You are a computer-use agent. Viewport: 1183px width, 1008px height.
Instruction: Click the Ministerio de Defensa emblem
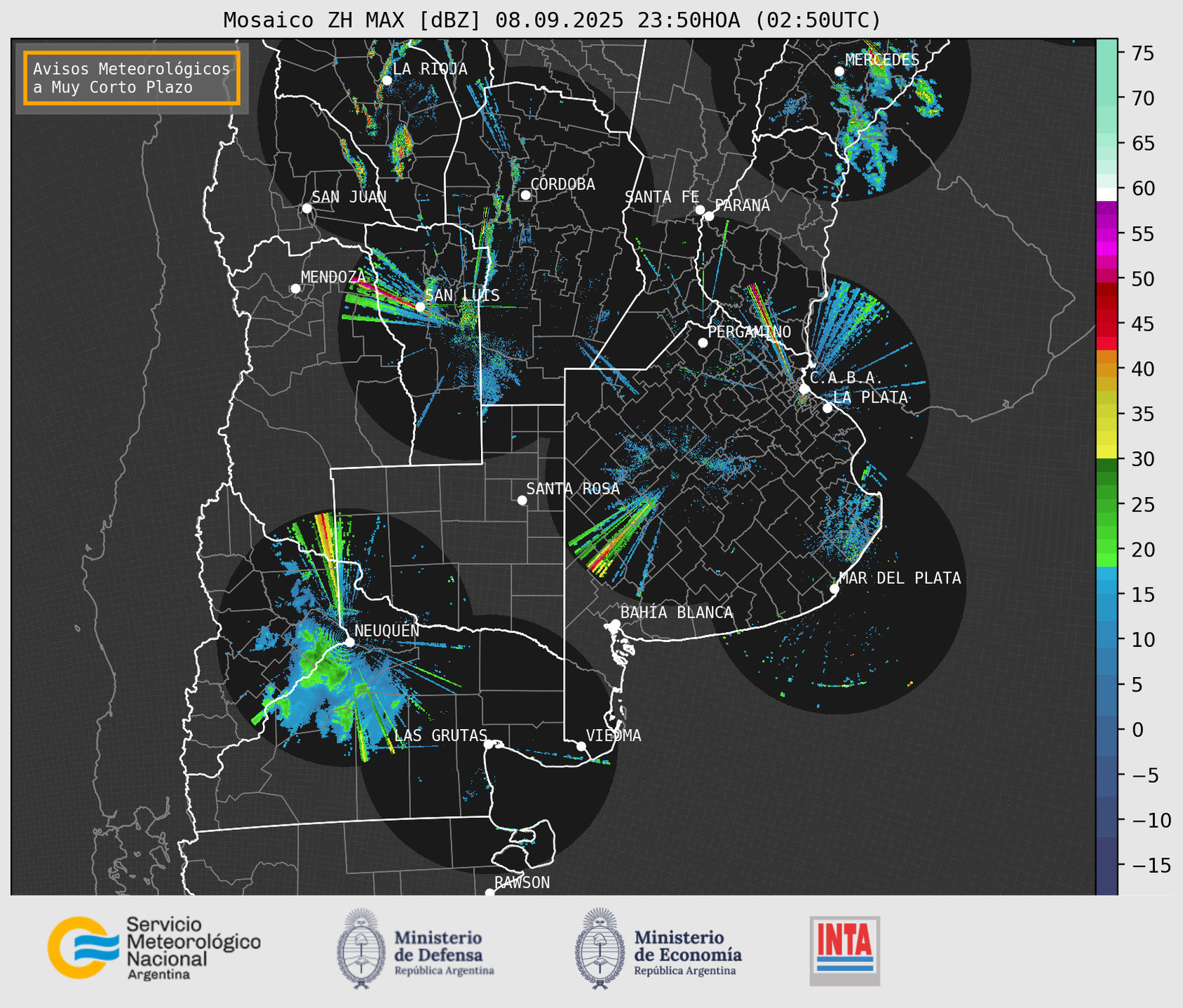(361, 948)
